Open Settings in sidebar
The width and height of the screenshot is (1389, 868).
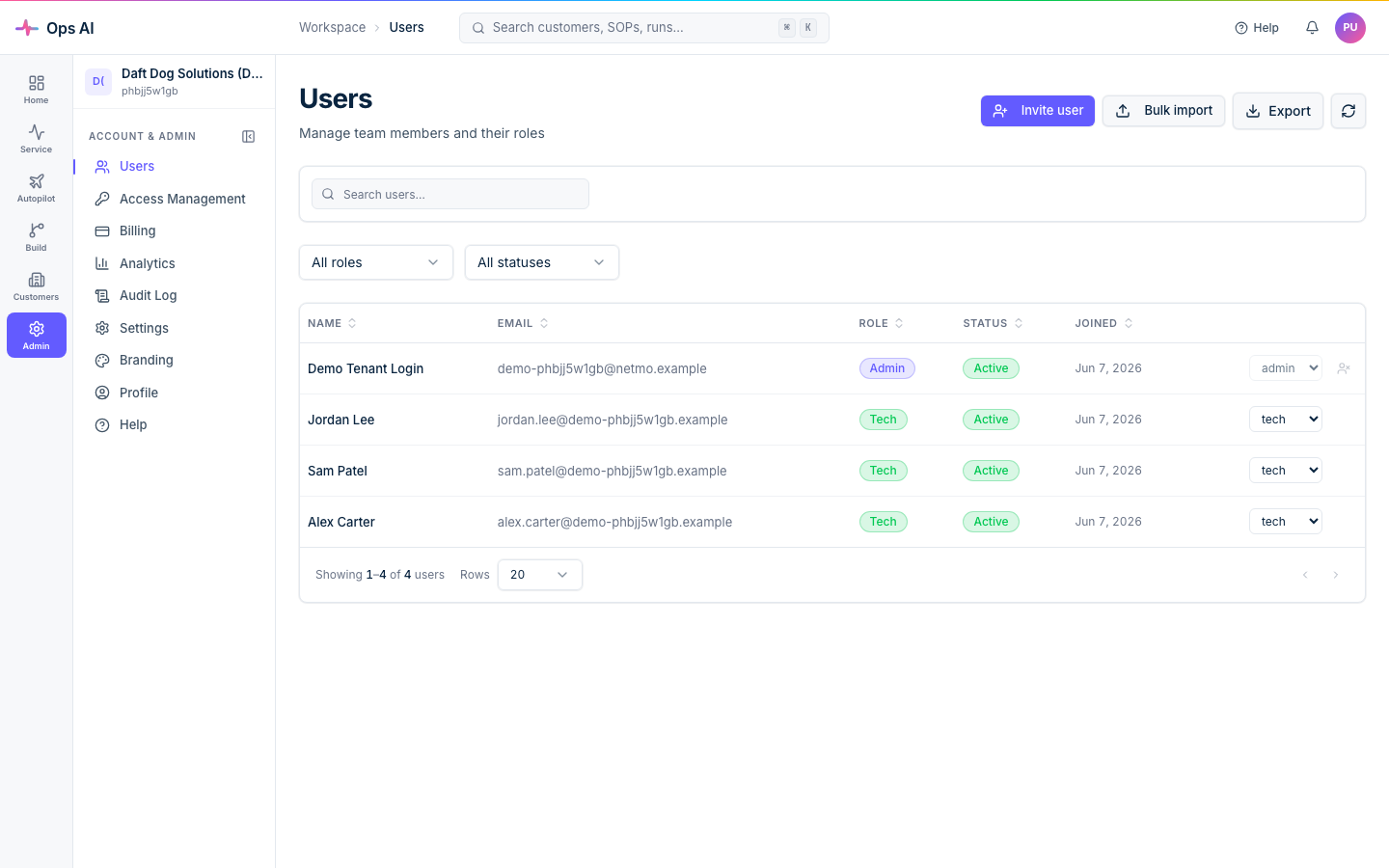pos(174,328)
